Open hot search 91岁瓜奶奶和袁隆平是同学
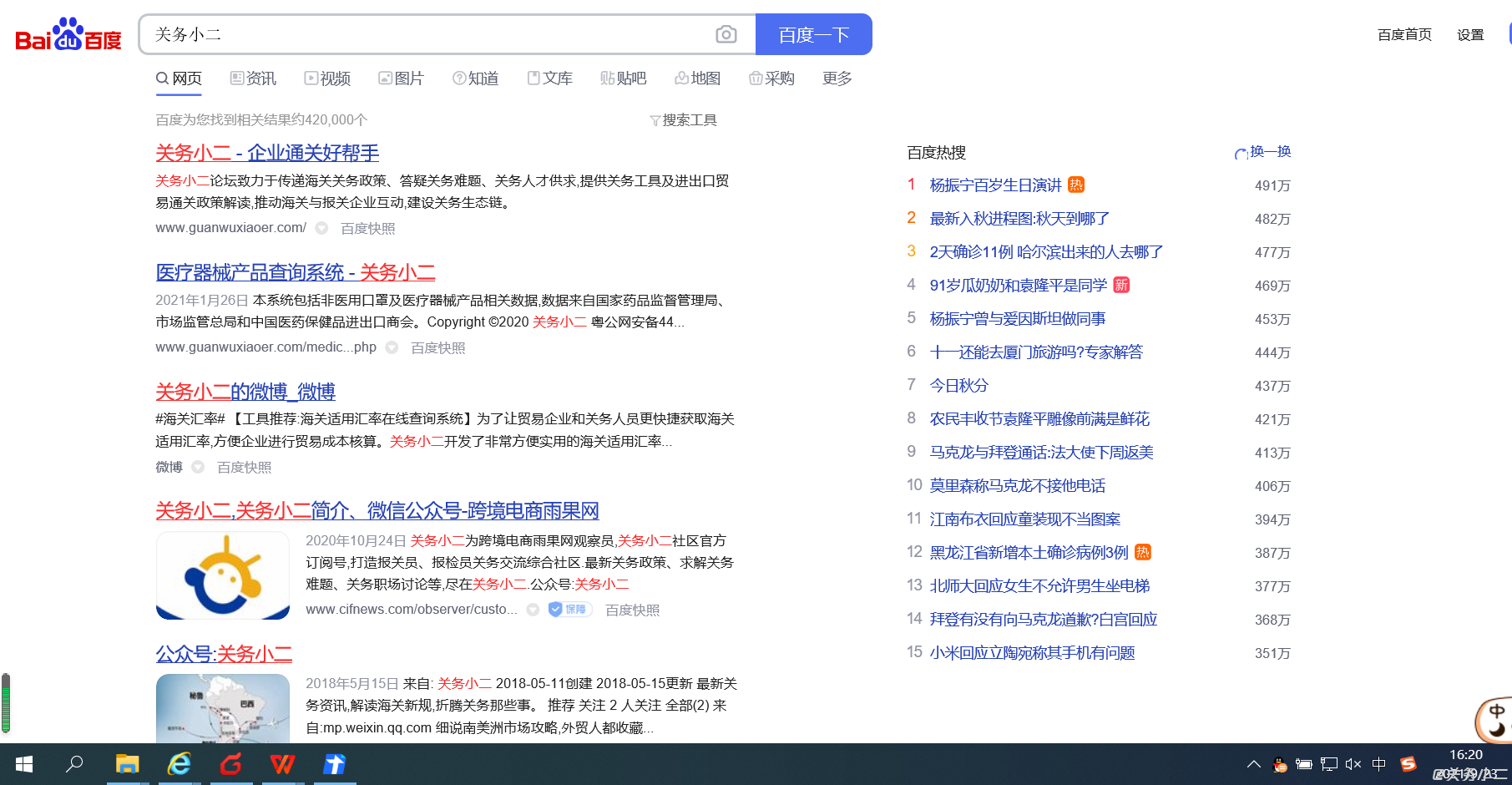 pyautogui.click(x=1019, y=286)
